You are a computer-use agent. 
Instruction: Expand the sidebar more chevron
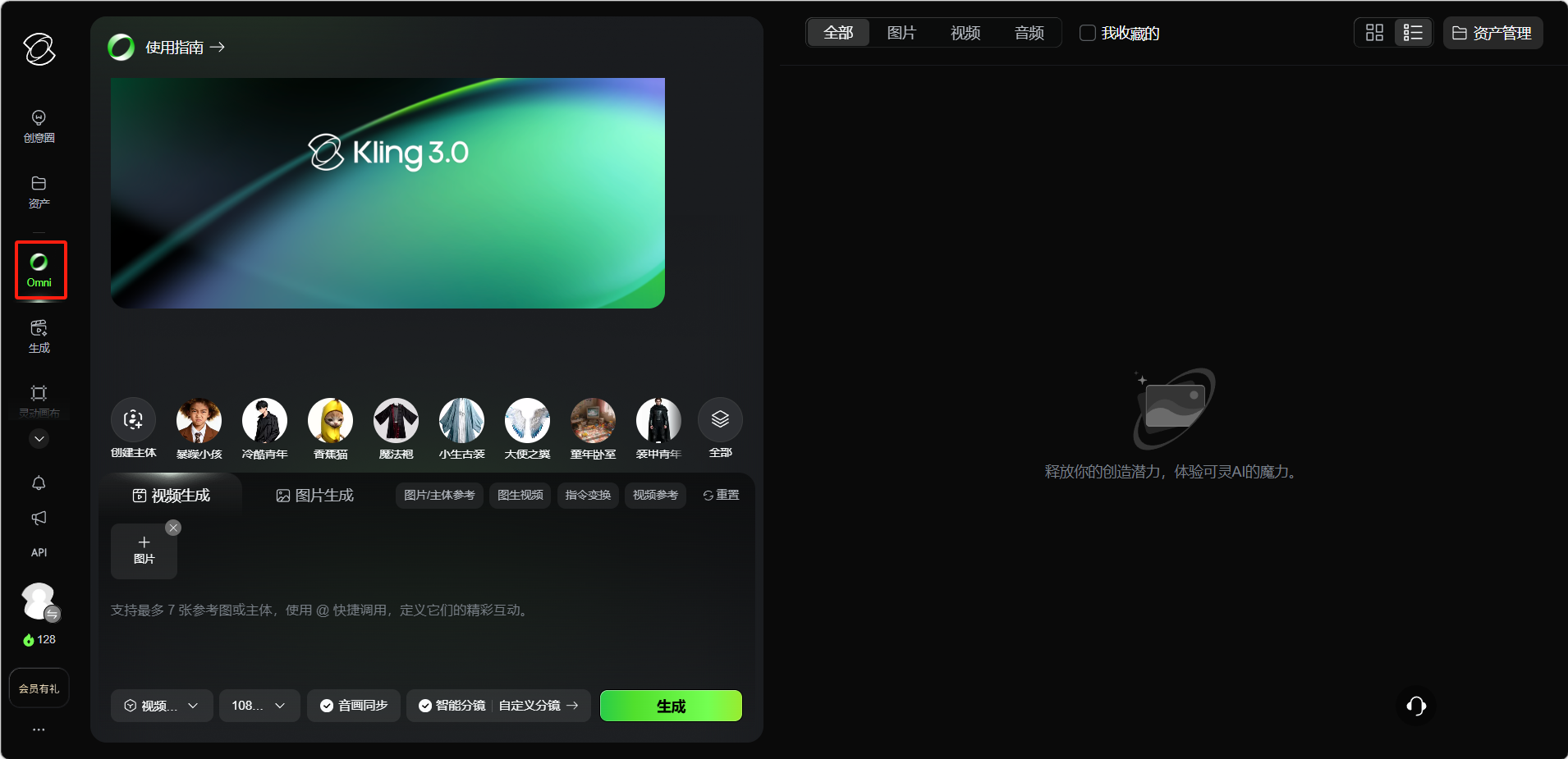(39, 439)
